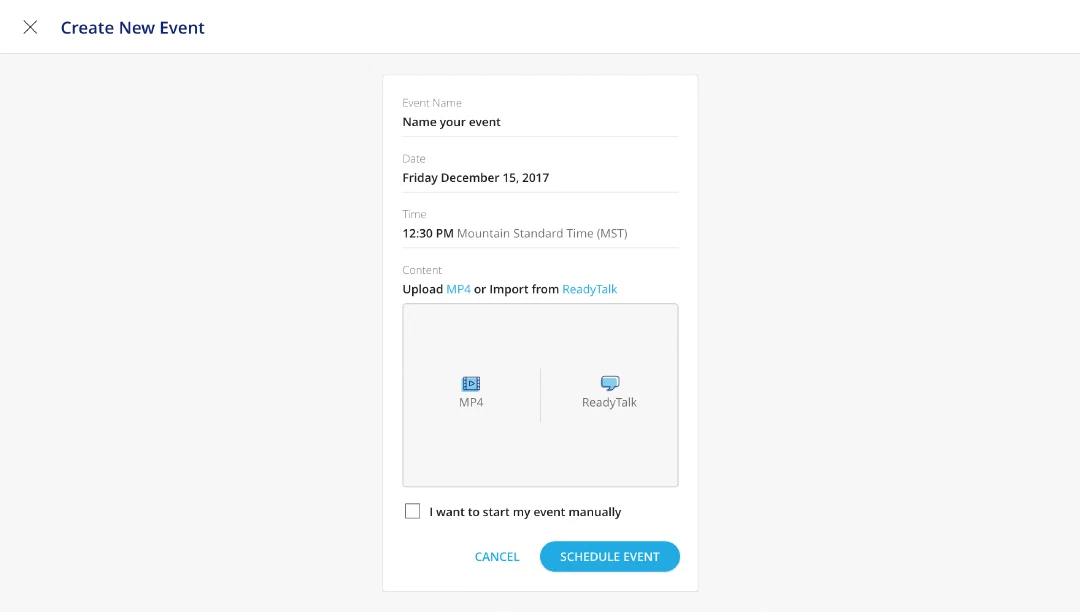Click the Date field label
This screenshot has height=612, width=1080.
[413, 158]
